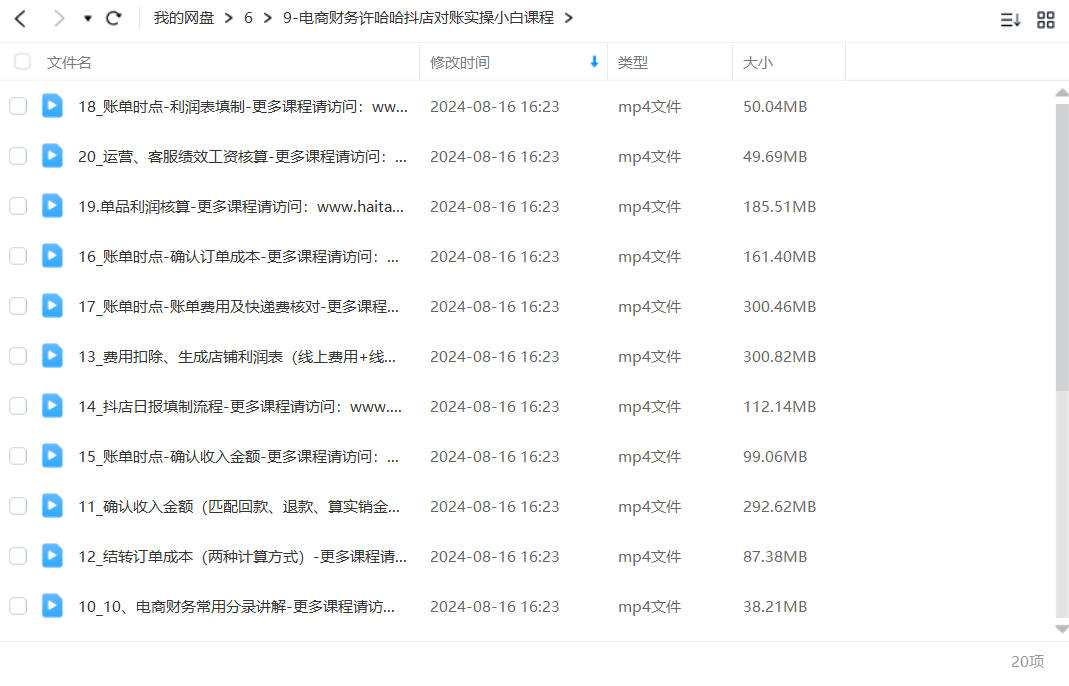Check the box for 10_10、电商财务常用分录讲解
The height and width of the screenshot is (686, 1069).
coord(18,606)
